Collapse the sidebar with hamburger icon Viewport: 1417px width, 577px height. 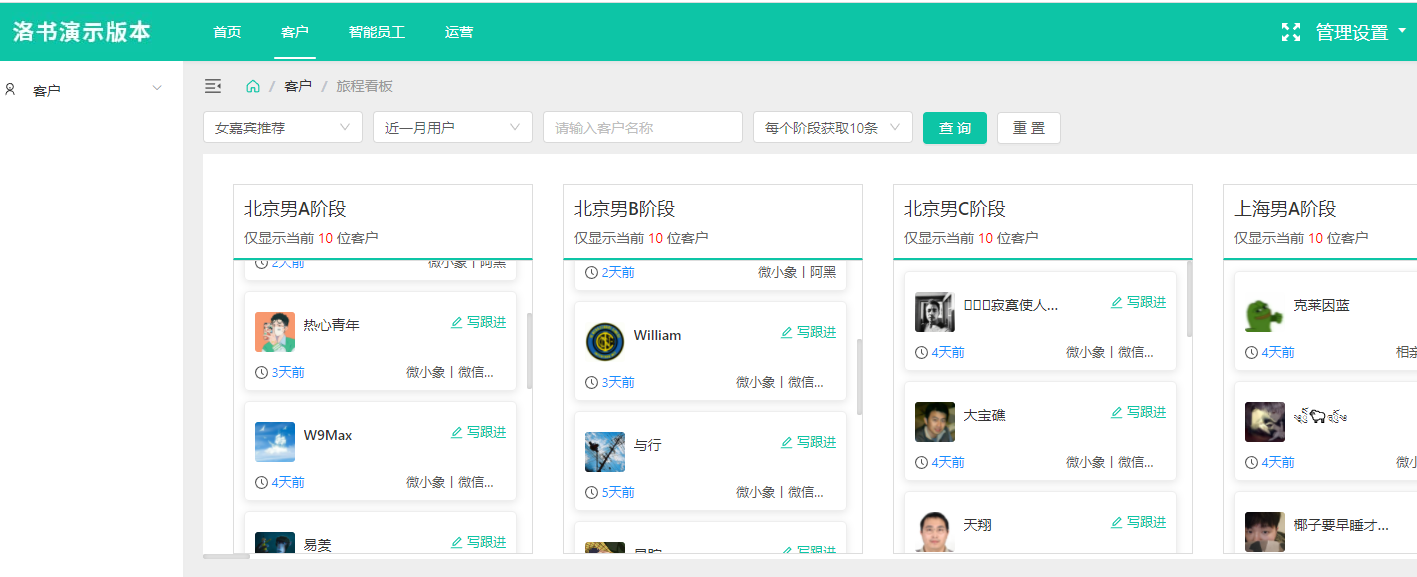pyautogui.click(x=213, y=86)
